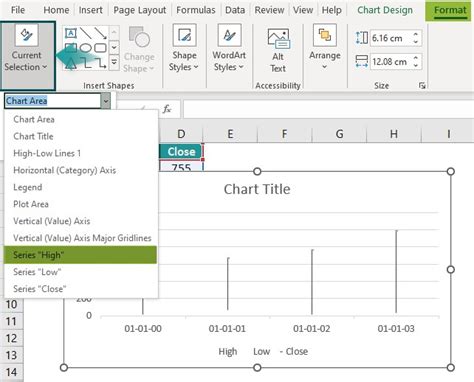Viewport: 474px width, 382px height.
Task: Select the straight Line shape
Action: click(x=86, y=33)
